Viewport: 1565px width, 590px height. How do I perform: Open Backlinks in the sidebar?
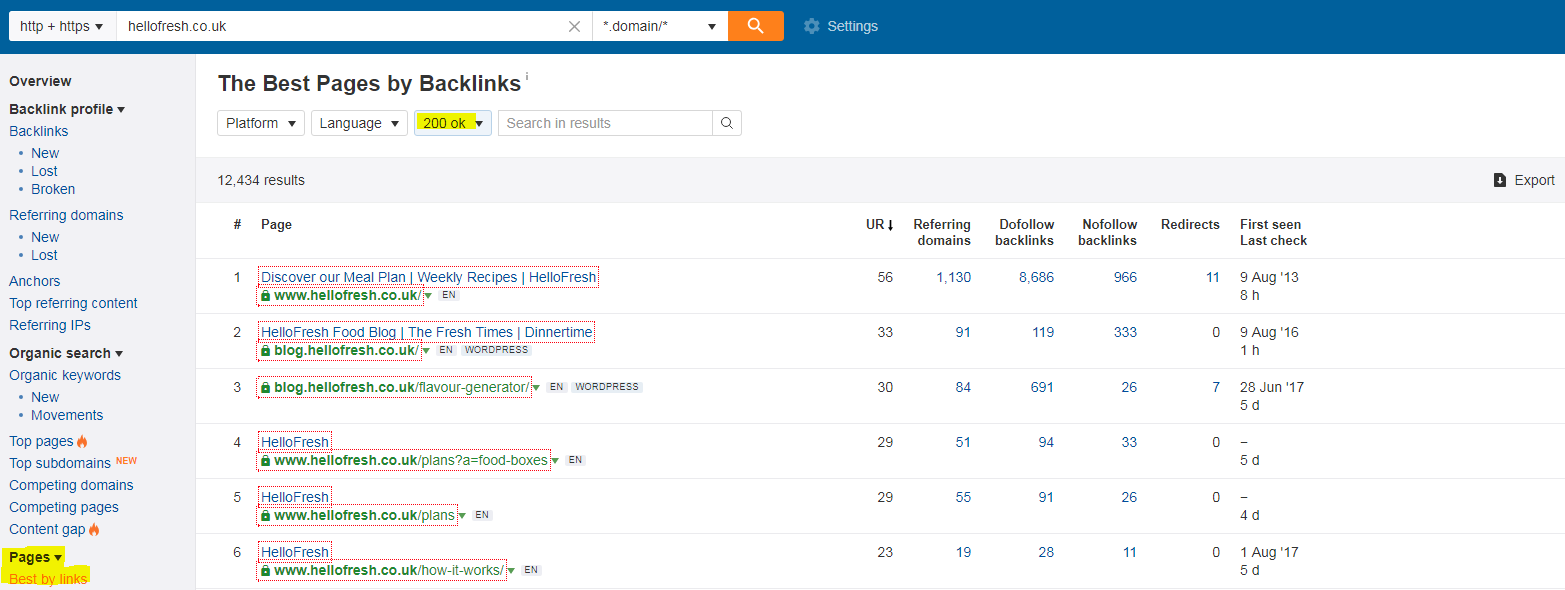point(39,131)
